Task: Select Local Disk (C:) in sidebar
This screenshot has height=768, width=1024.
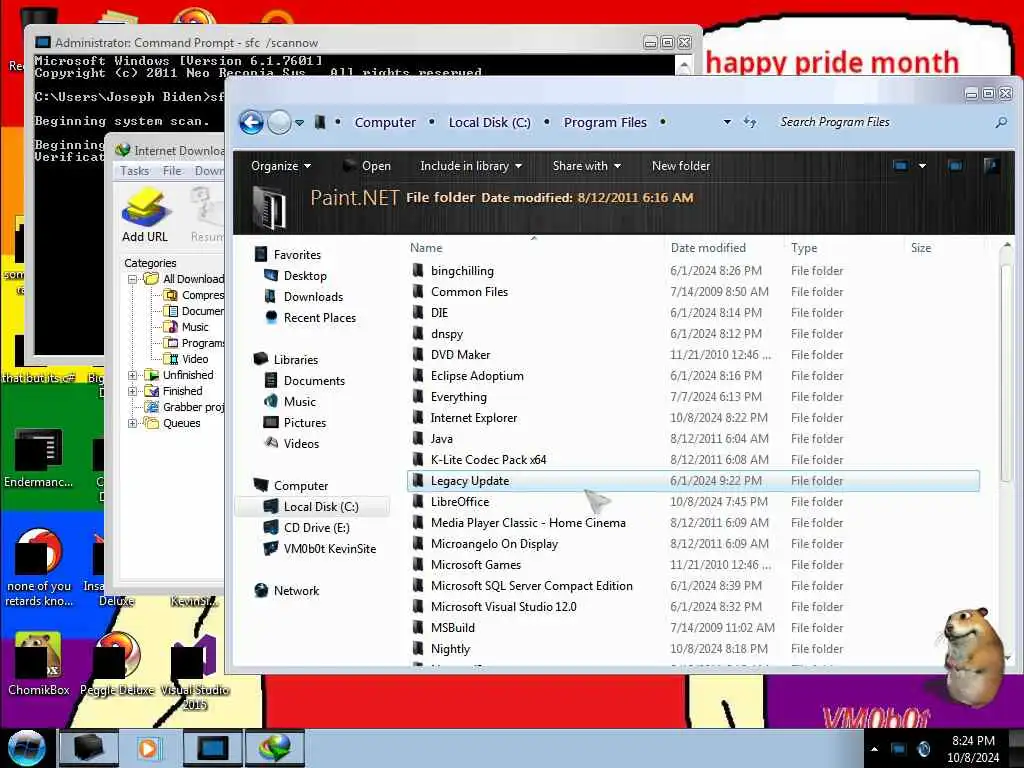Action: 321,507
